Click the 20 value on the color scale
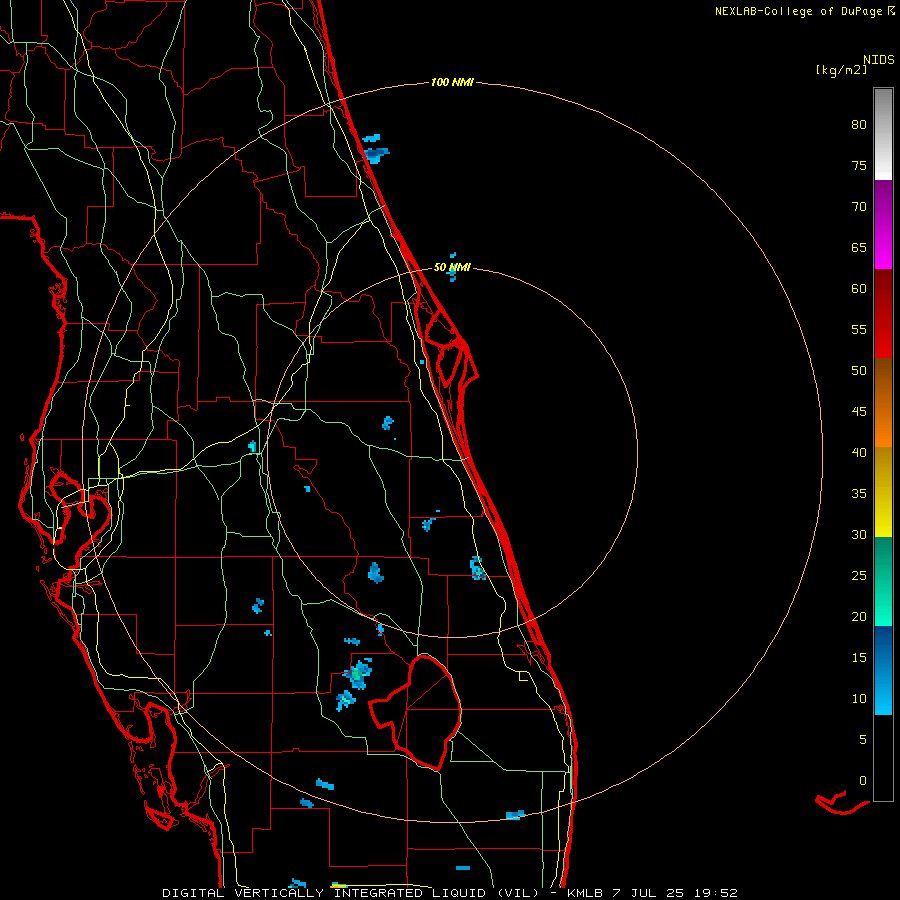The width and height of the screenshot is (900, 900). tap(859, 616)
